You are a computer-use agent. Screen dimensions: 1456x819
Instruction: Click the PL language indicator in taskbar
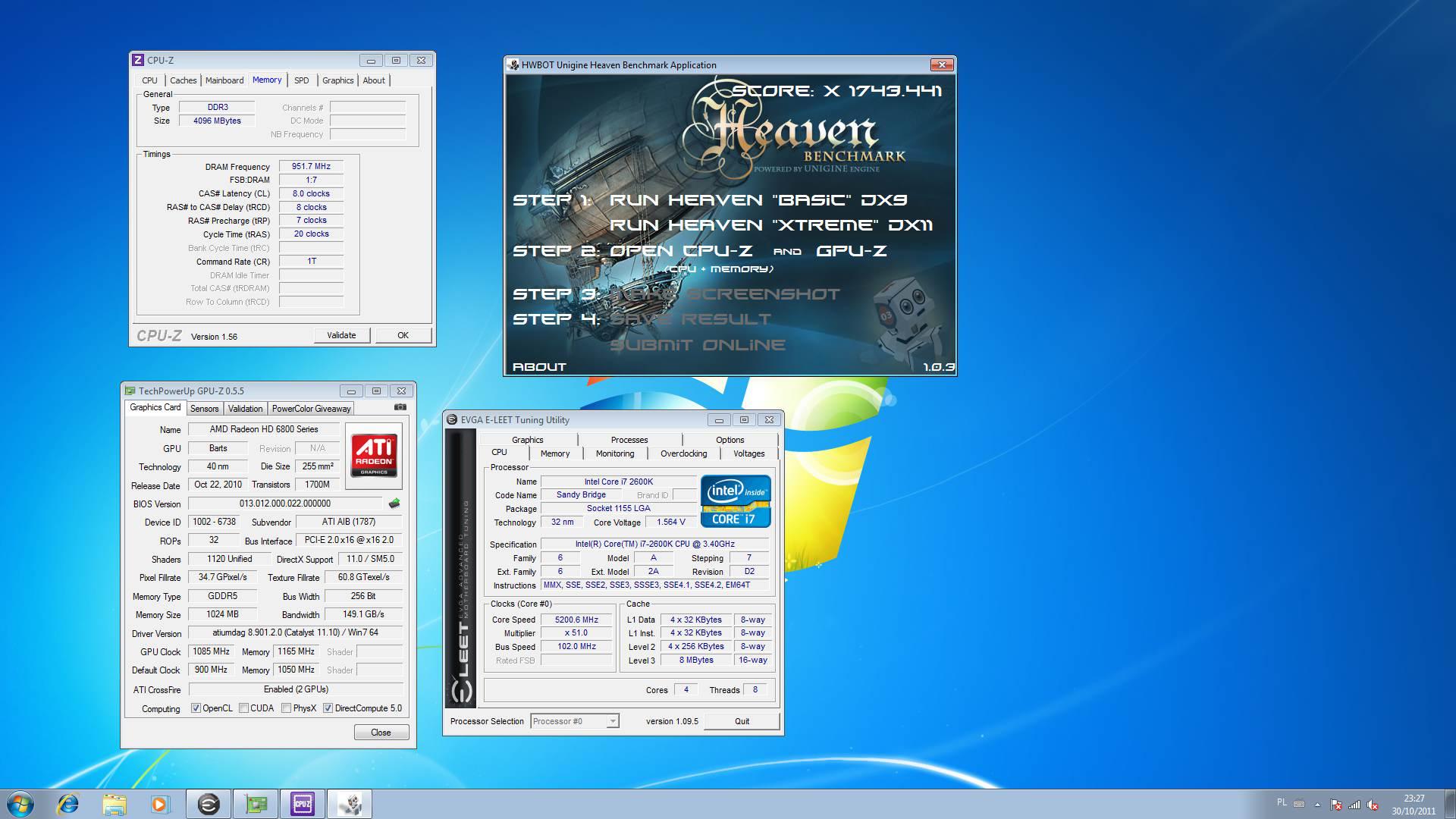point(1282,802)
